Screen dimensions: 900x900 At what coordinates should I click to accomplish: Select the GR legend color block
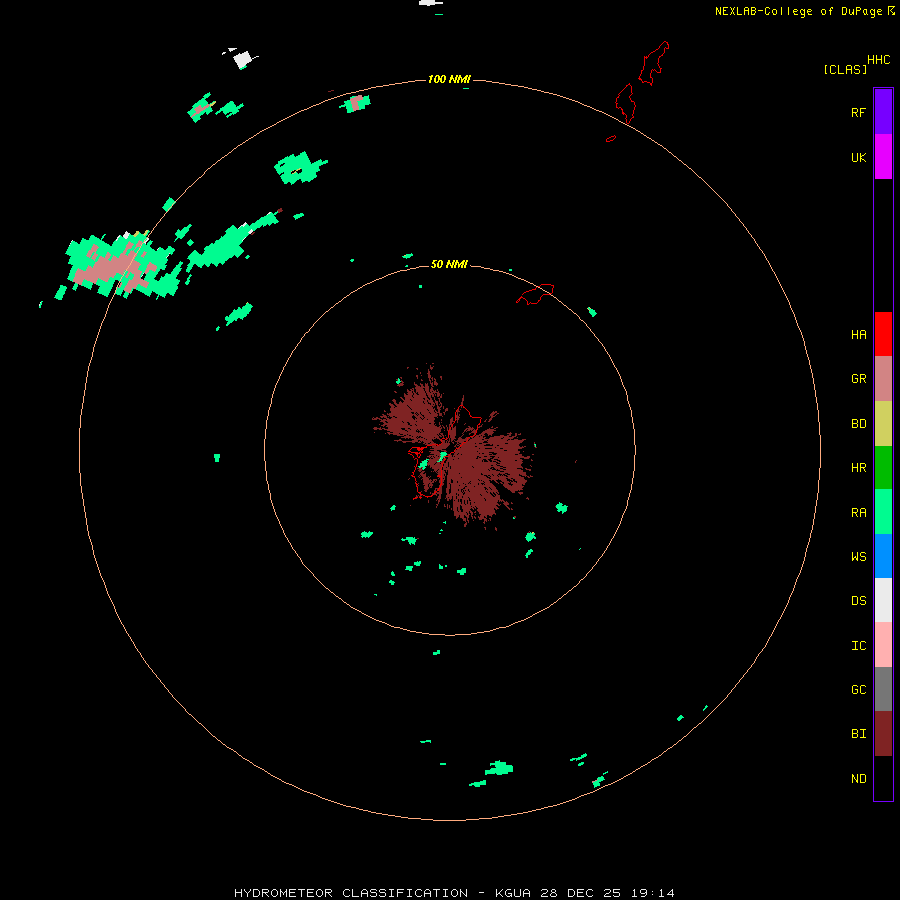click(883, 379)
